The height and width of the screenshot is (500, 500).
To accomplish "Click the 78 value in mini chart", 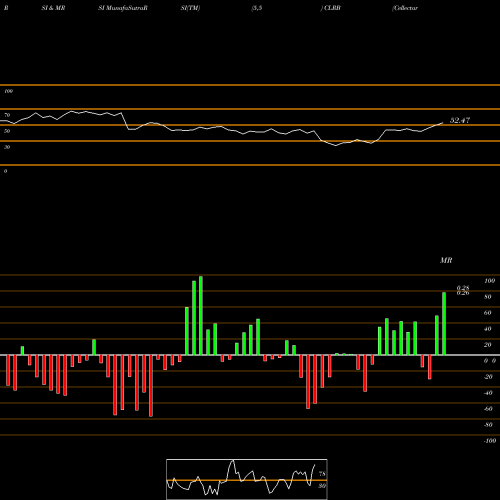I will pyautogui.click(x=322, y=474).
